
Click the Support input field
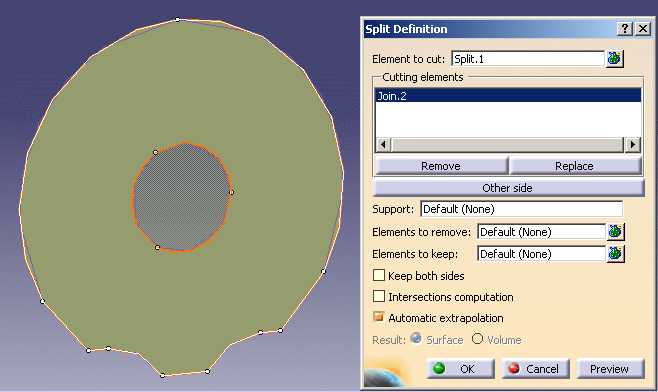[522, 209]
